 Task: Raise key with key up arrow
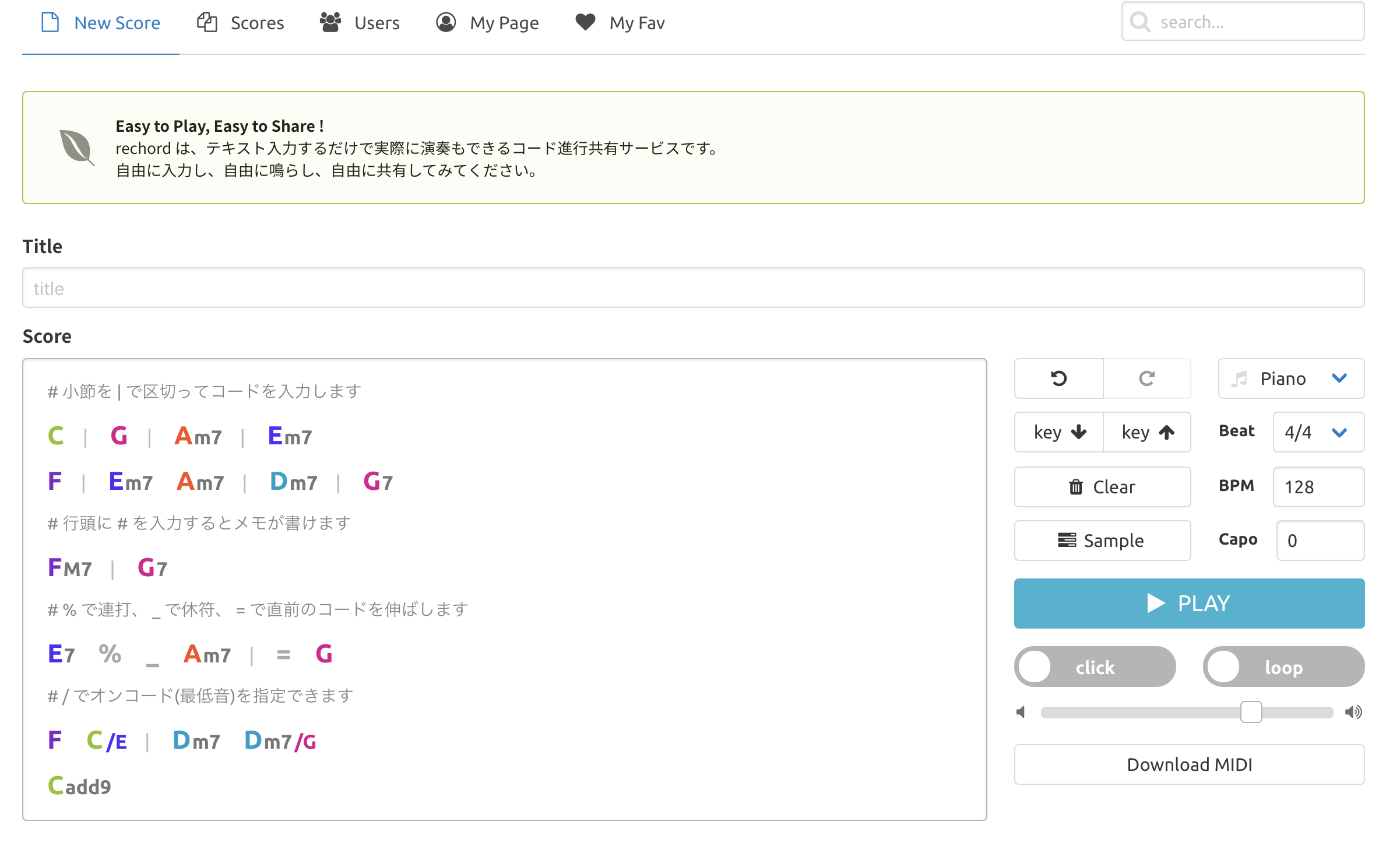pyautogui.click(x=1146, y=432)
